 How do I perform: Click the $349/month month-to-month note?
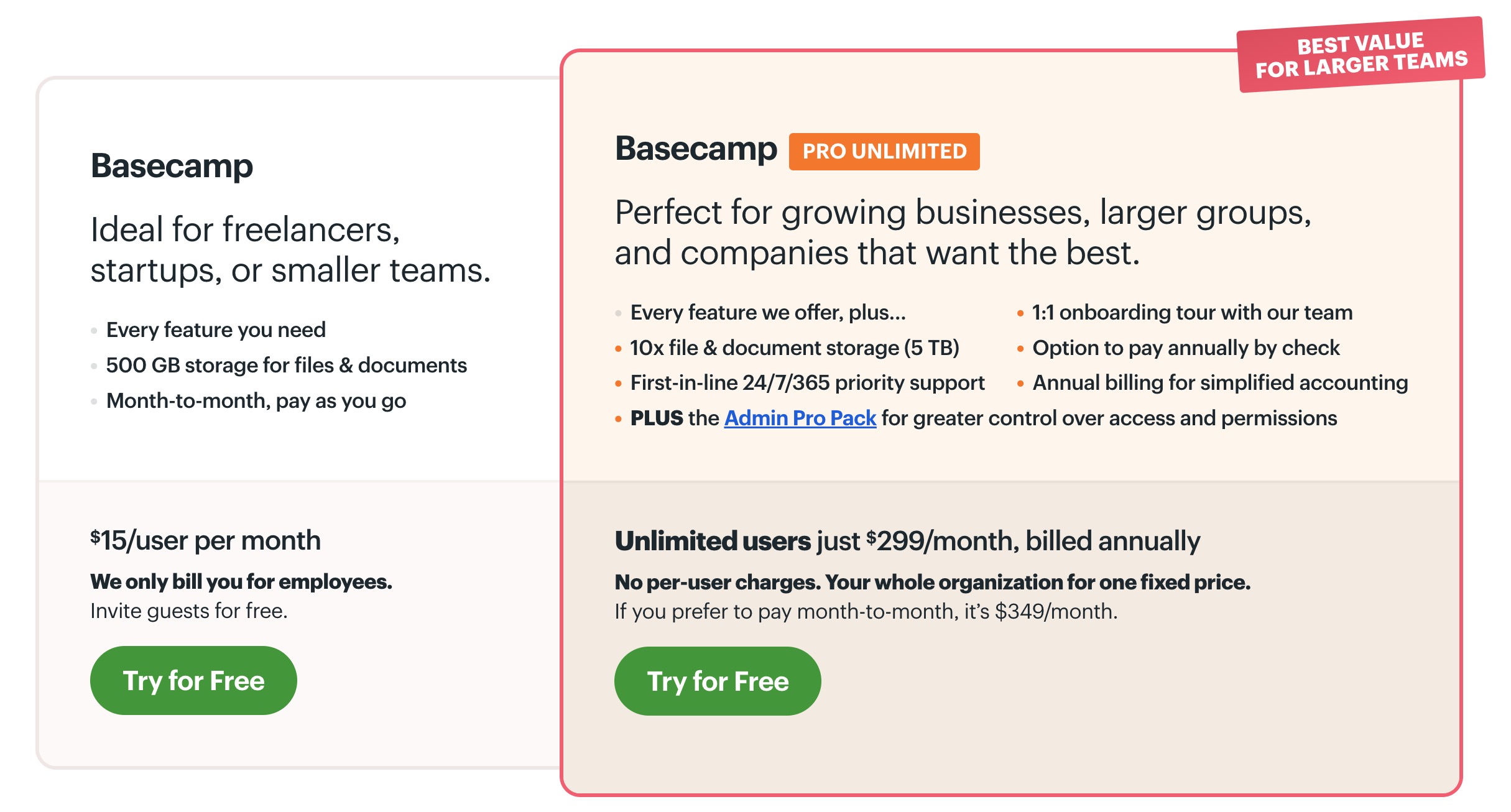pyautogui.click(x=866, y=612)
